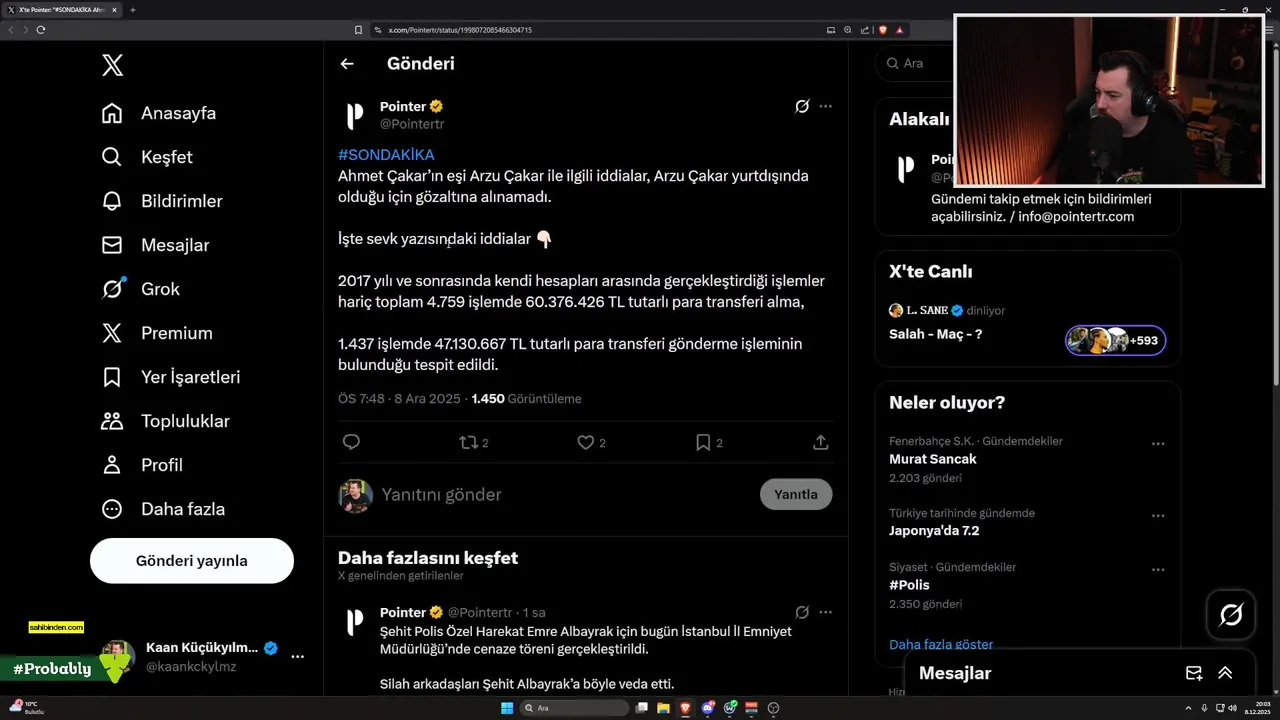This screenshot has height=720, width=1280.
Task: Click zoom icon in address bar
Action: pyautogui.click(x=848, y=30)
